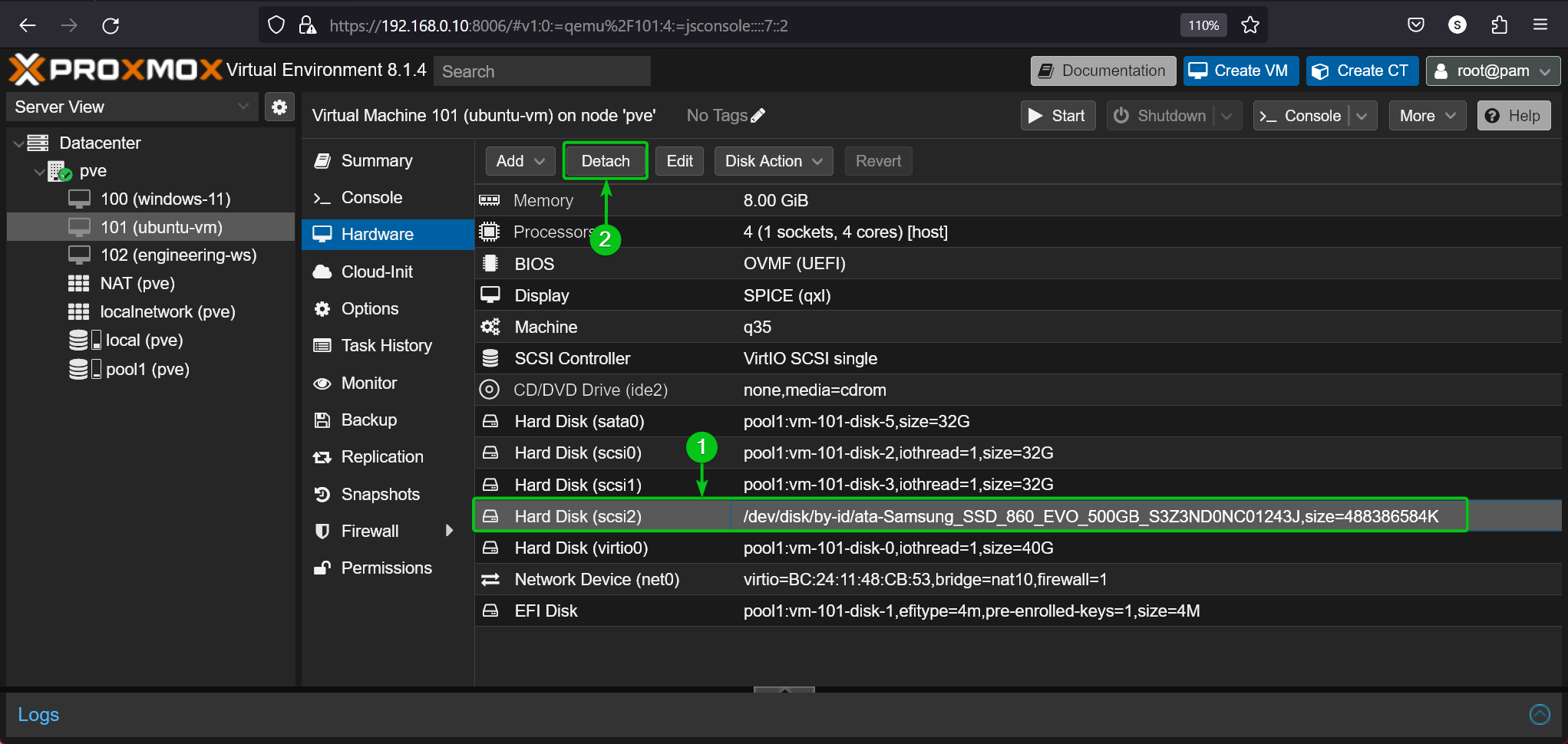Image resolution: width=1568 pixels, height=744 pixels.
Task: Click the Firefox account avatar icon
Action: (x=1457, y=25)
